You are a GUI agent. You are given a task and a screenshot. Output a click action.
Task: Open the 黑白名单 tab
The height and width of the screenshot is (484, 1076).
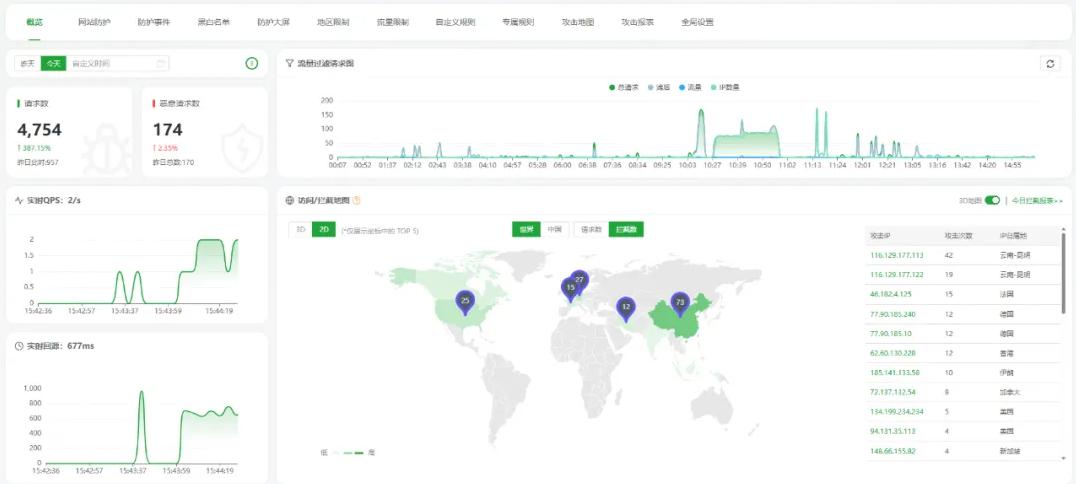(x=213, y=22)
